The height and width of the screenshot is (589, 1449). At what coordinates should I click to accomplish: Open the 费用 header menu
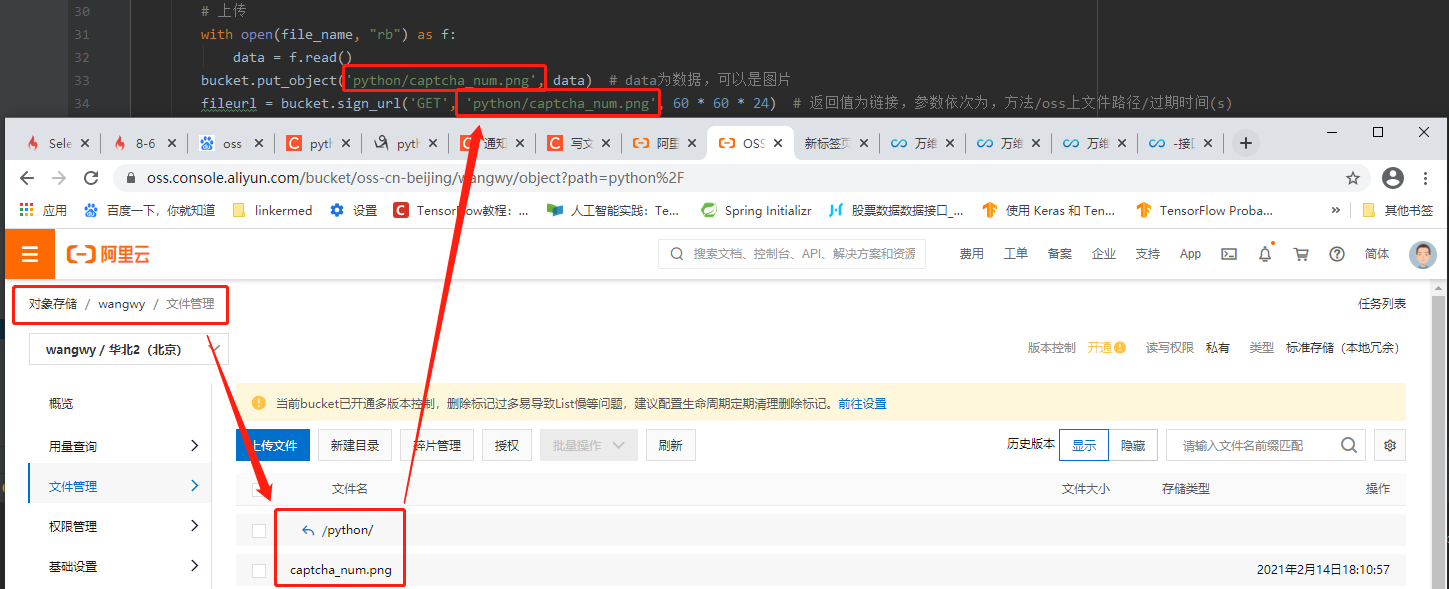(971, 254)
